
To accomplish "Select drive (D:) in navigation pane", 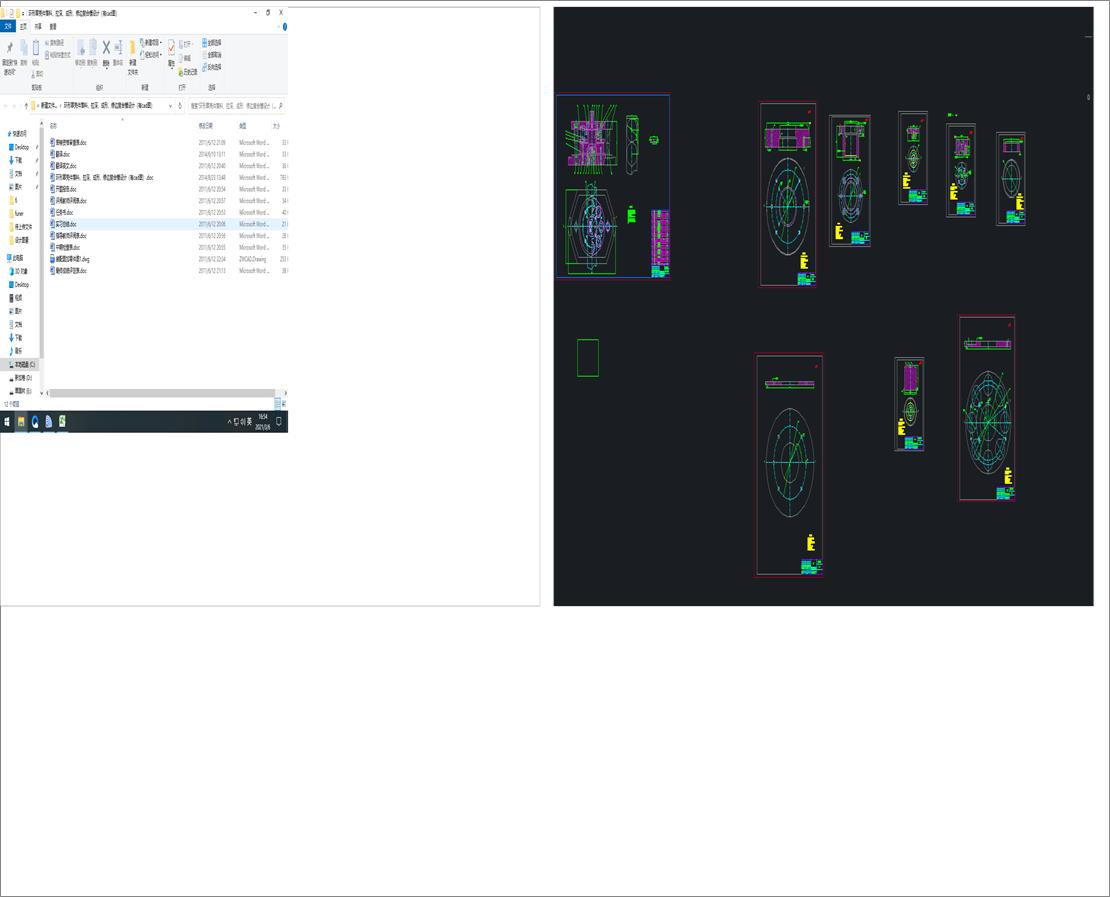I will pyautogui.click(x=23, y=377).
